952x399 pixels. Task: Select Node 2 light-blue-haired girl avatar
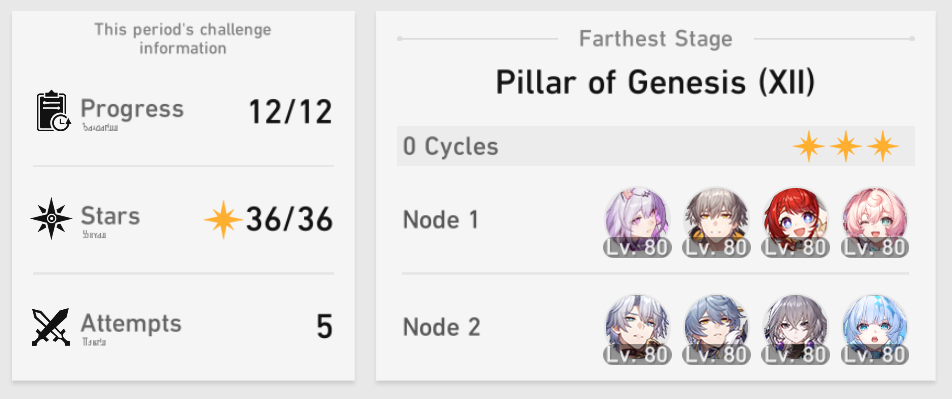click(x=875, y=330)
